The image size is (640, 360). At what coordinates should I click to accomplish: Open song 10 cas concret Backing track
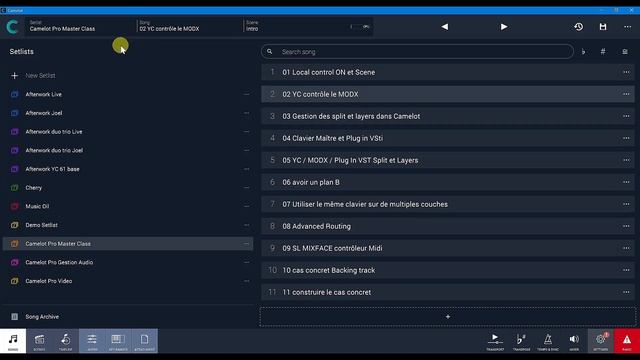448,270
